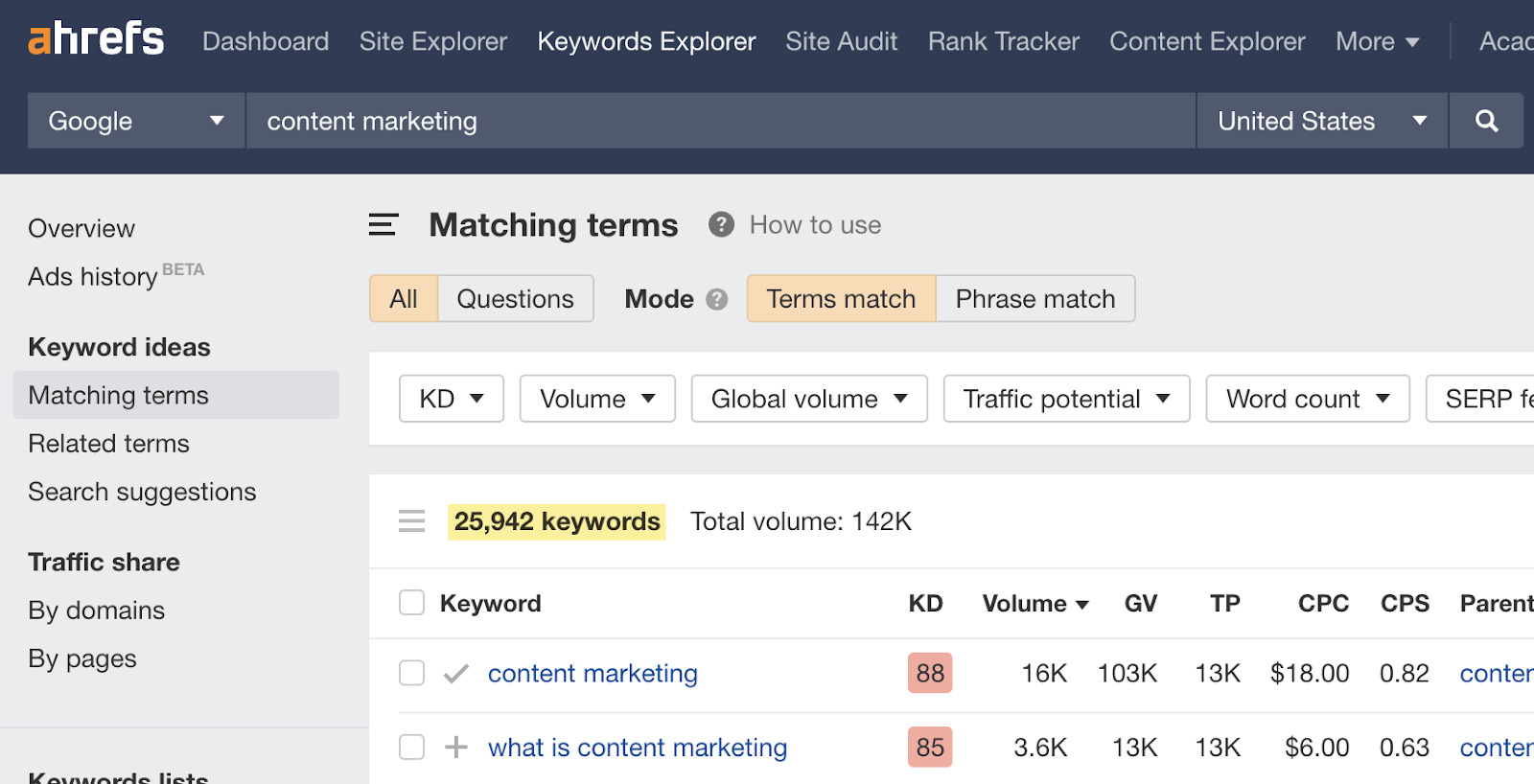
Task: Tick the select-all checkbox in Keyword header
Action: pos(411,603)
